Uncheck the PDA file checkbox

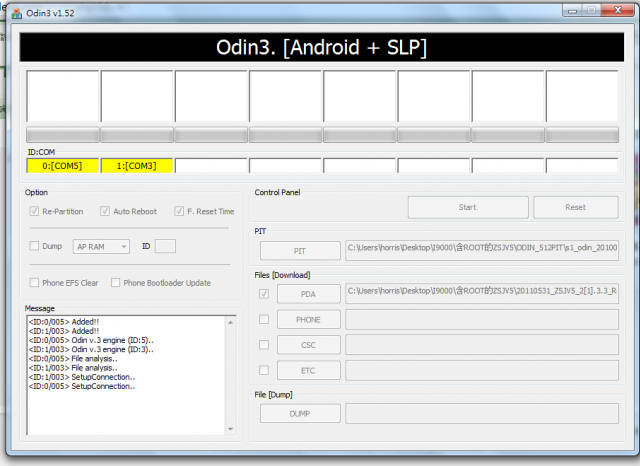coord(264,294)
